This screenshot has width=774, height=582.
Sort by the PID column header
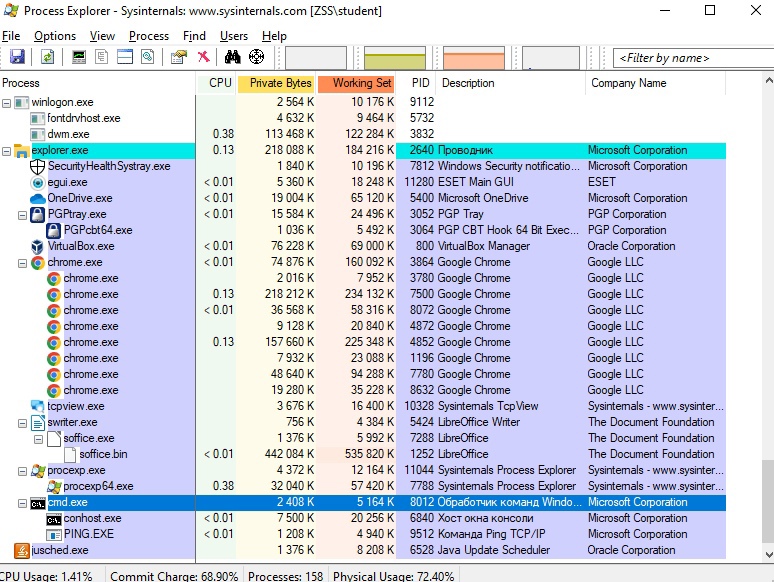click(x=416, y=83)
